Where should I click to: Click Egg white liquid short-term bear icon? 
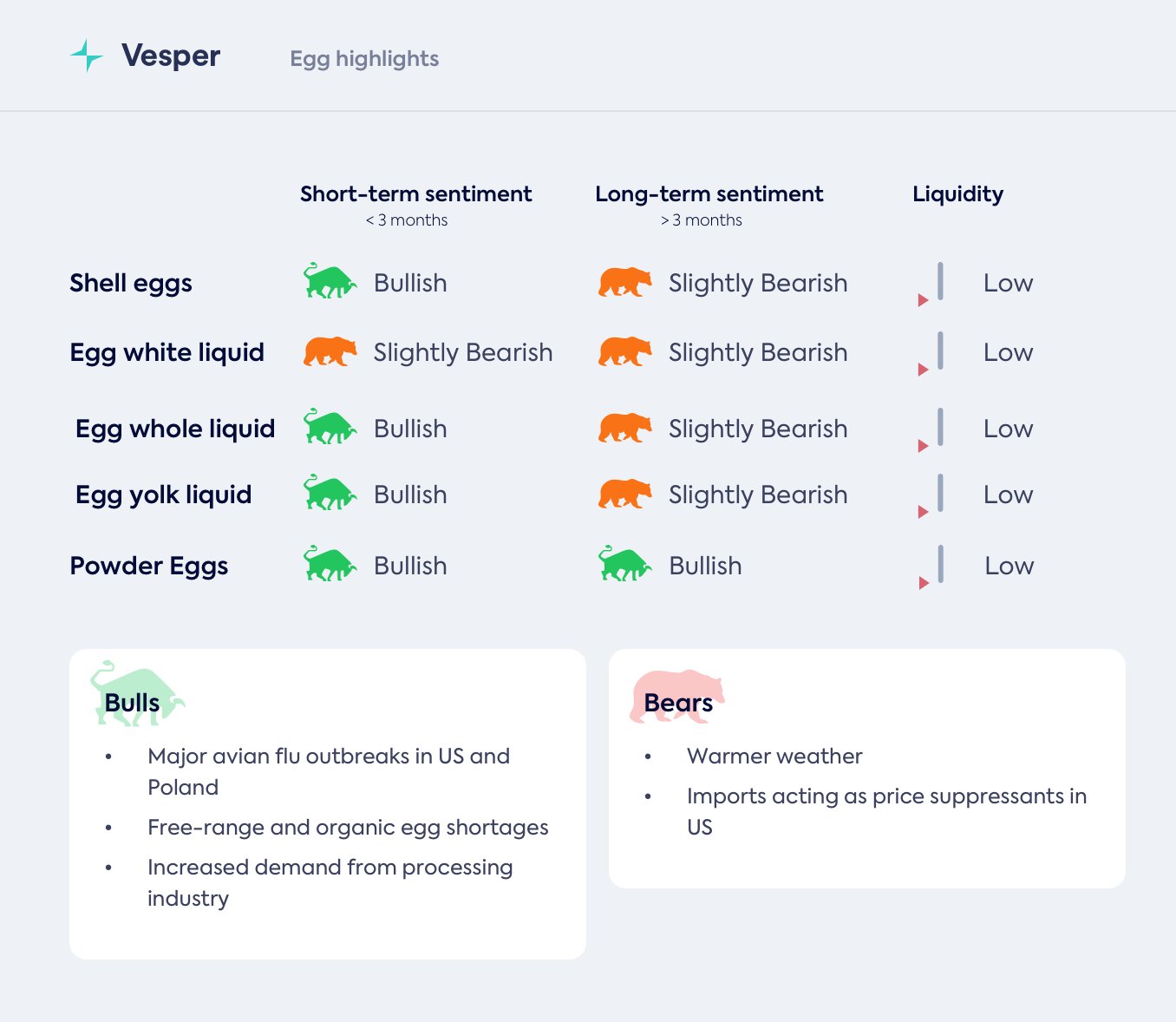(x=330, y=351)
